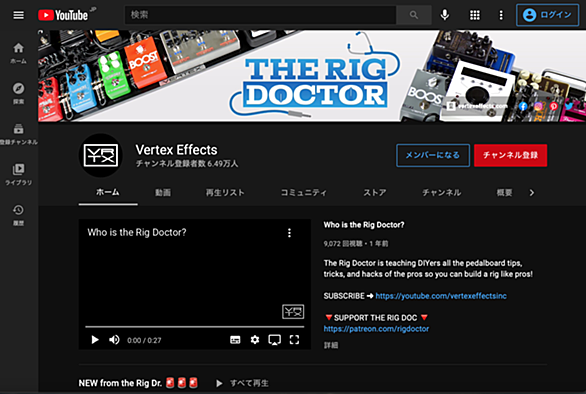Click the video progress bar
This screenshot has height=394, width=586.
(195, 327)
